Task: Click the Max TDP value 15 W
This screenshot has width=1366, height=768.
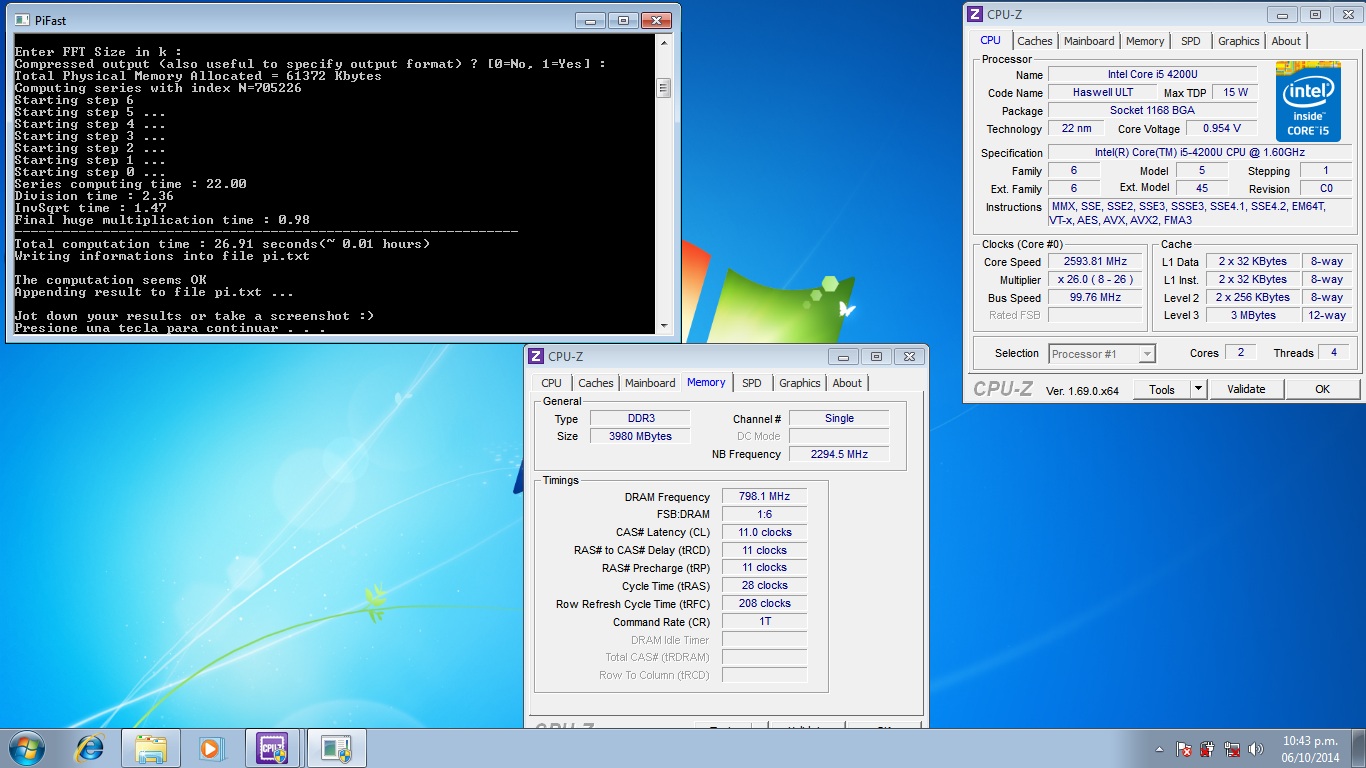Action: coord(1235,92)
